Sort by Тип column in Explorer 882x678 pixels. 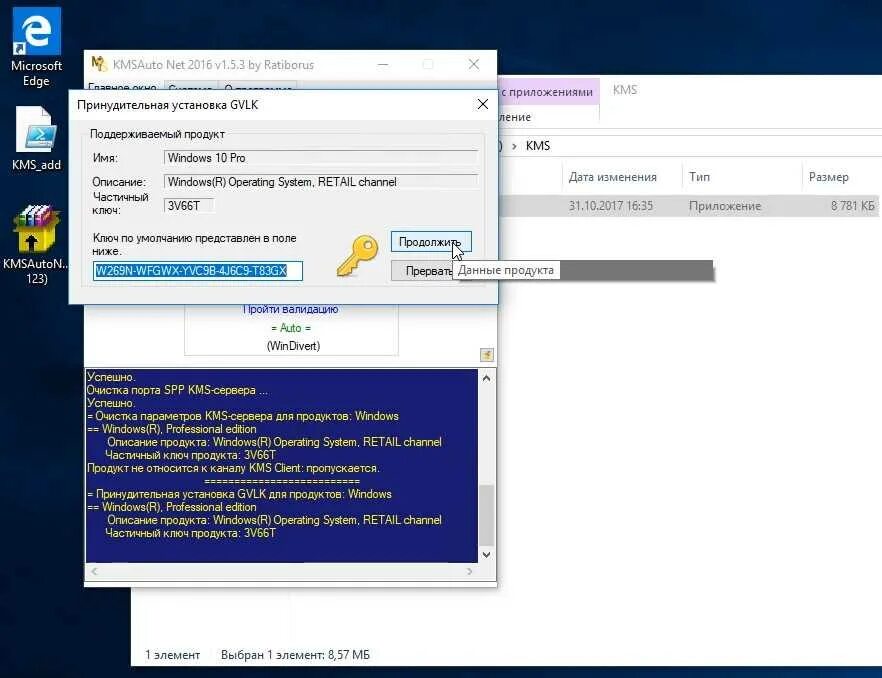pos(699,177)
